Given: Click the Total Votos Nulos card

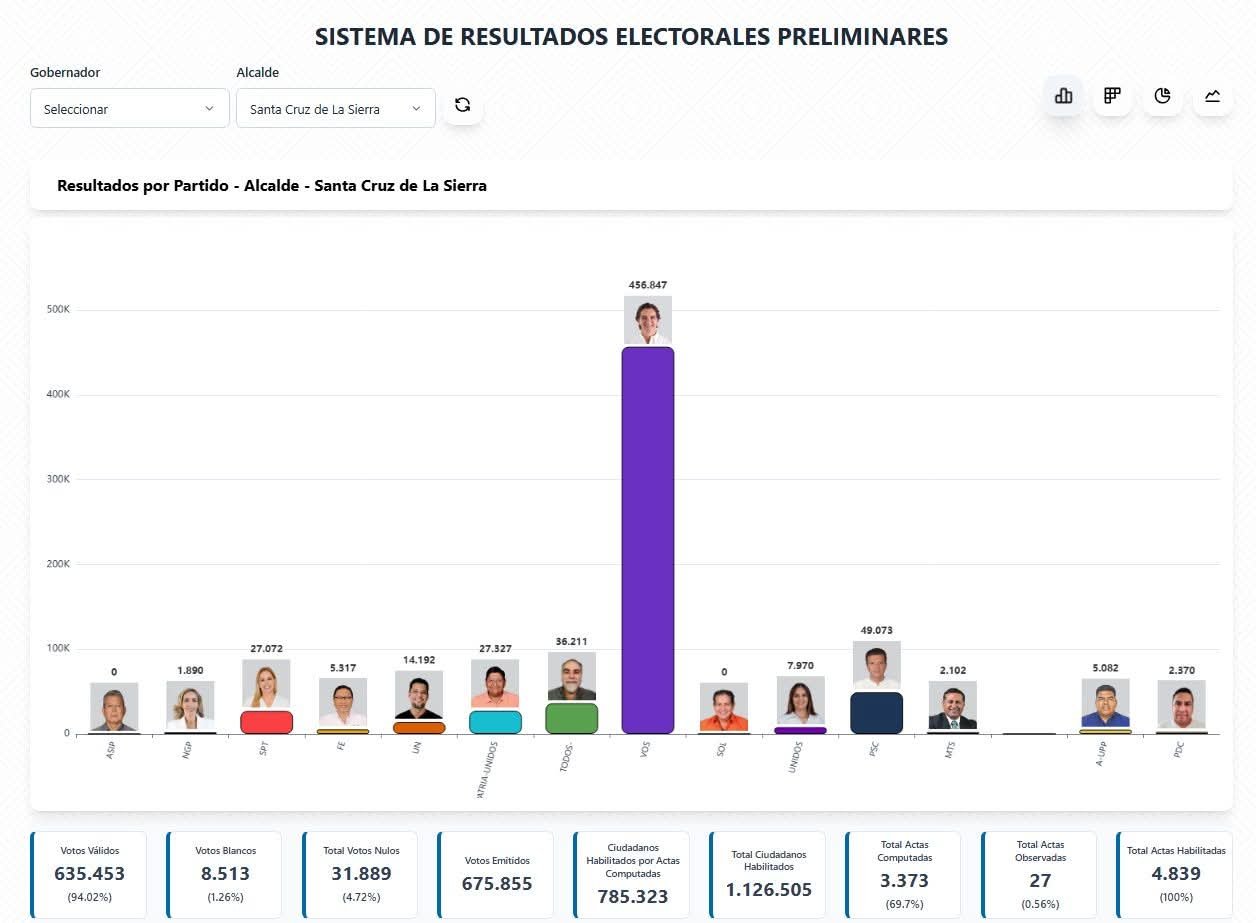Looking at the screenshot, I should coord(361,874).
